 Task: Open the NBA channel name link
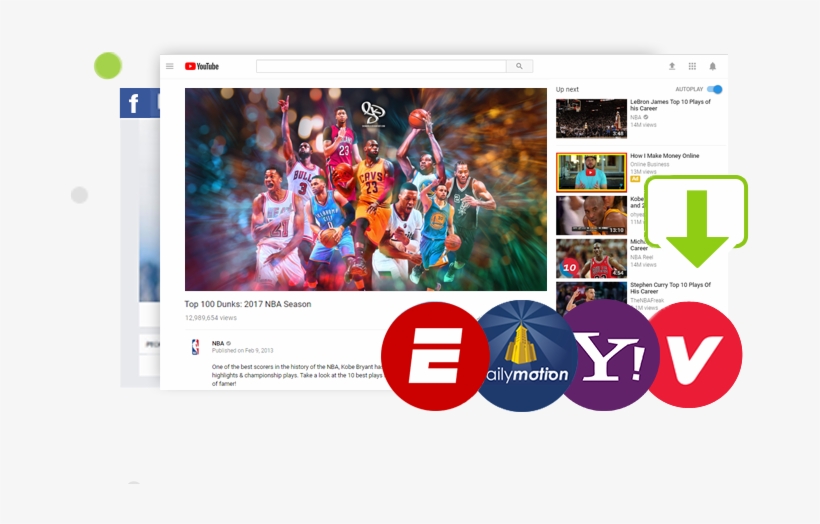[218, 343]
